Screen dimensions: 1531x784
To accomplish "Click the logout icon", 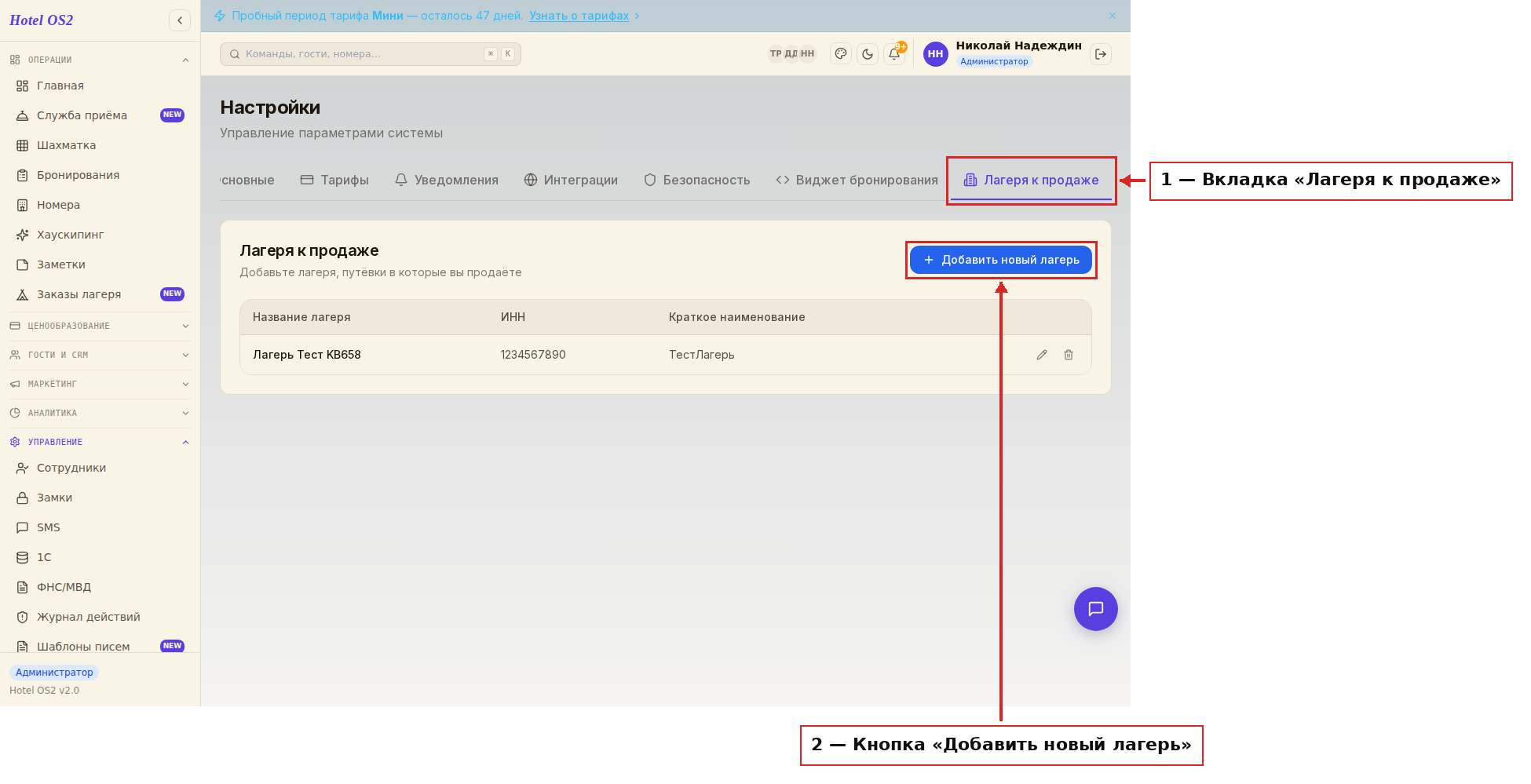I will pos(1101,54).
